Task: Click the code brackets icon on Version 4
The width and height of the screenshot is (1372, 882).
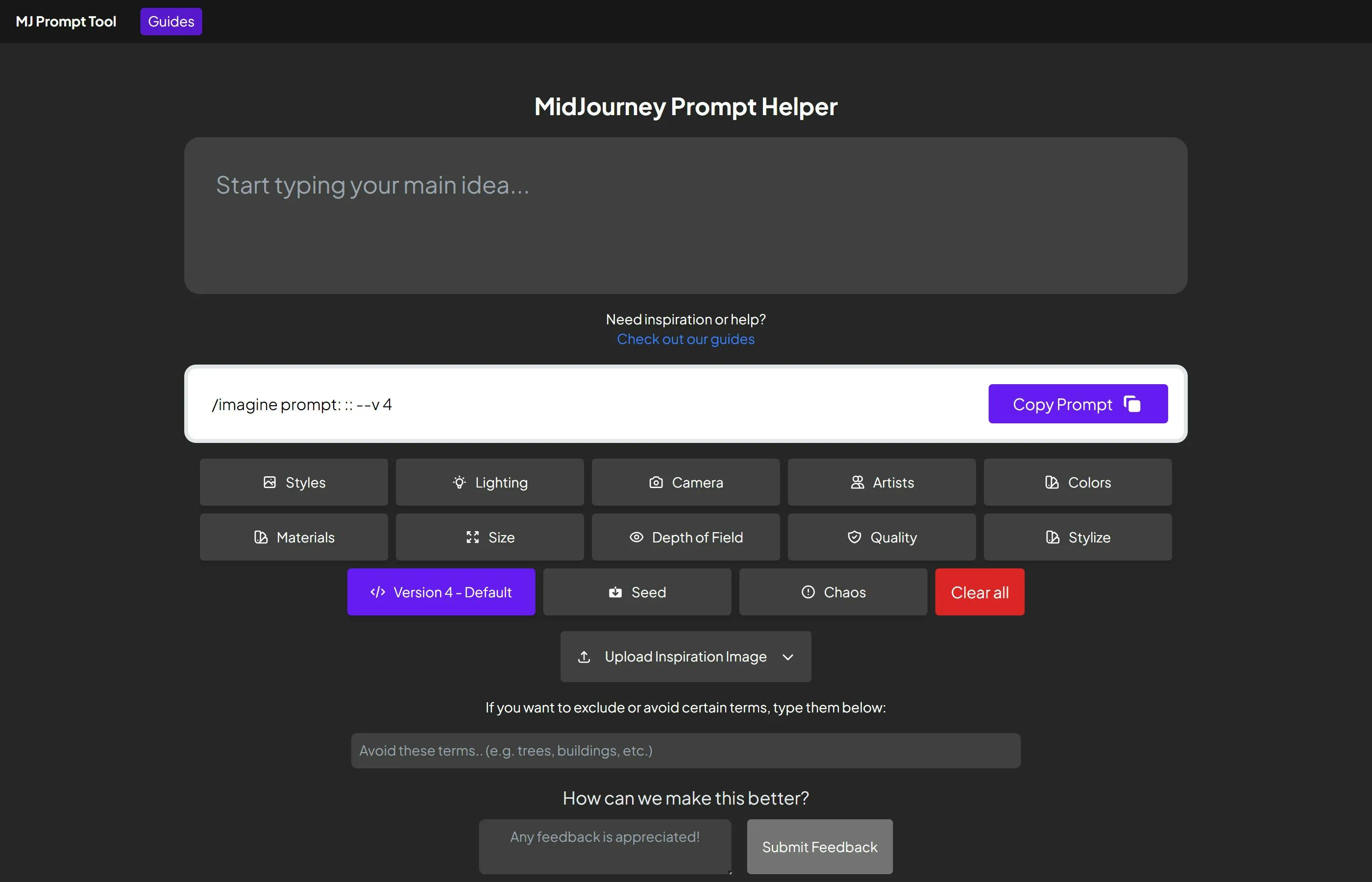Action: (378, 592)
